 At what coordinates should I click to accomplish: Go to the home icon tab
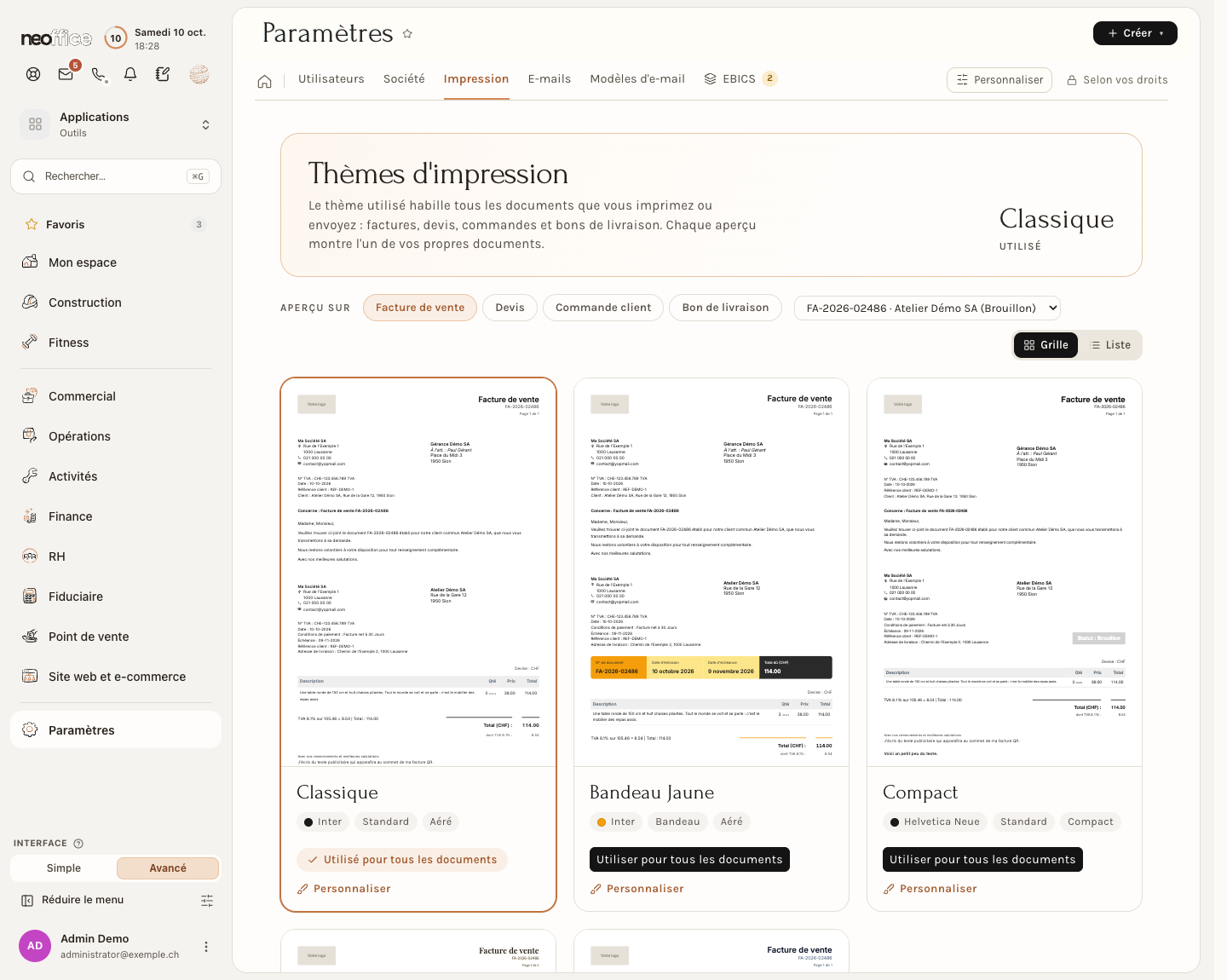pyautogui.click(x=265, y=81)
